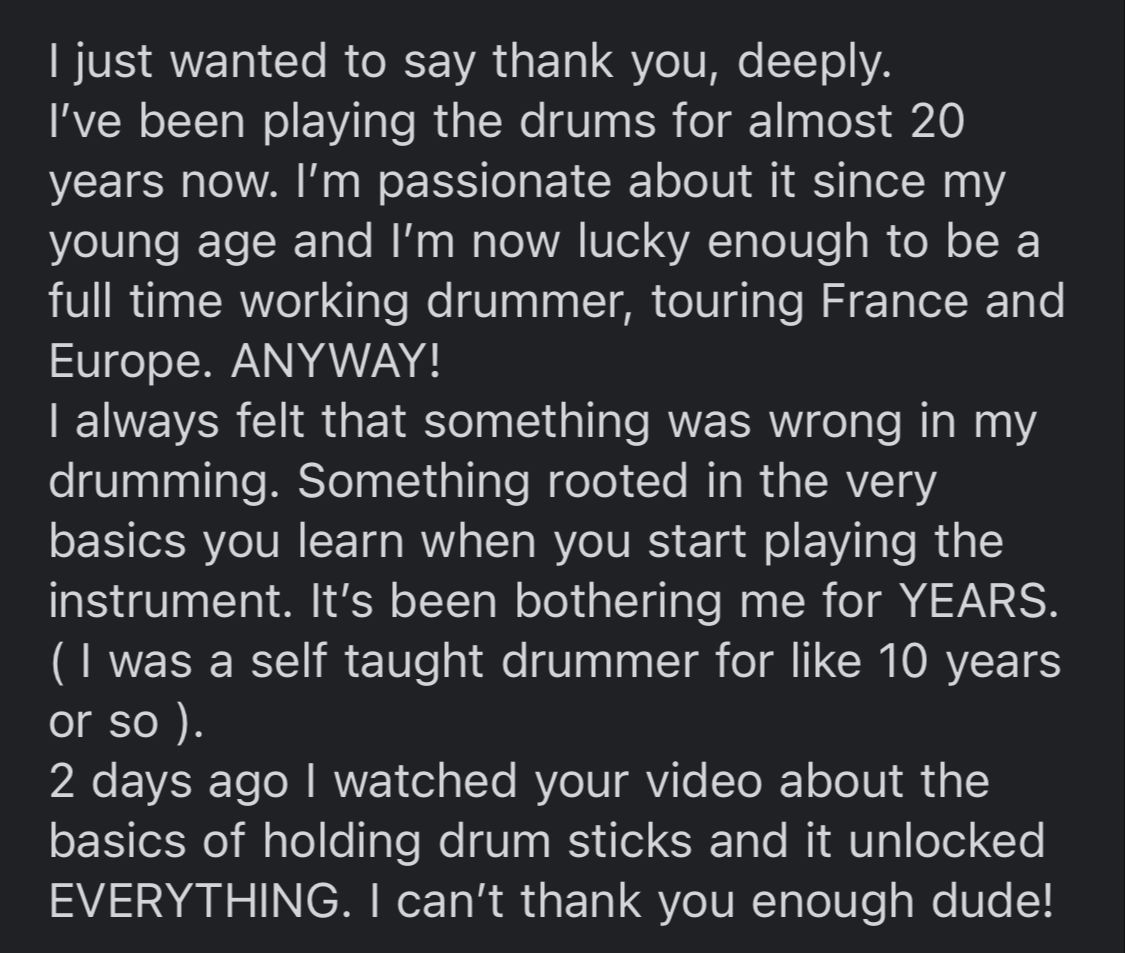Click the word "instrument." in the message

point(166,601)
